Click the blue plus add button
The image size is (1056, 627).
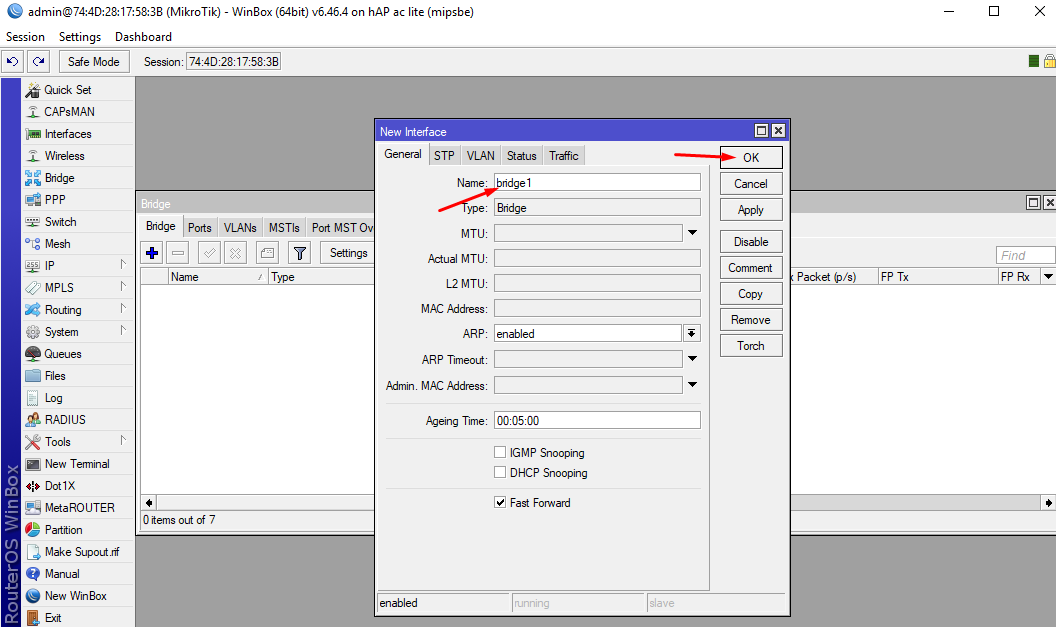click(152, 253)
